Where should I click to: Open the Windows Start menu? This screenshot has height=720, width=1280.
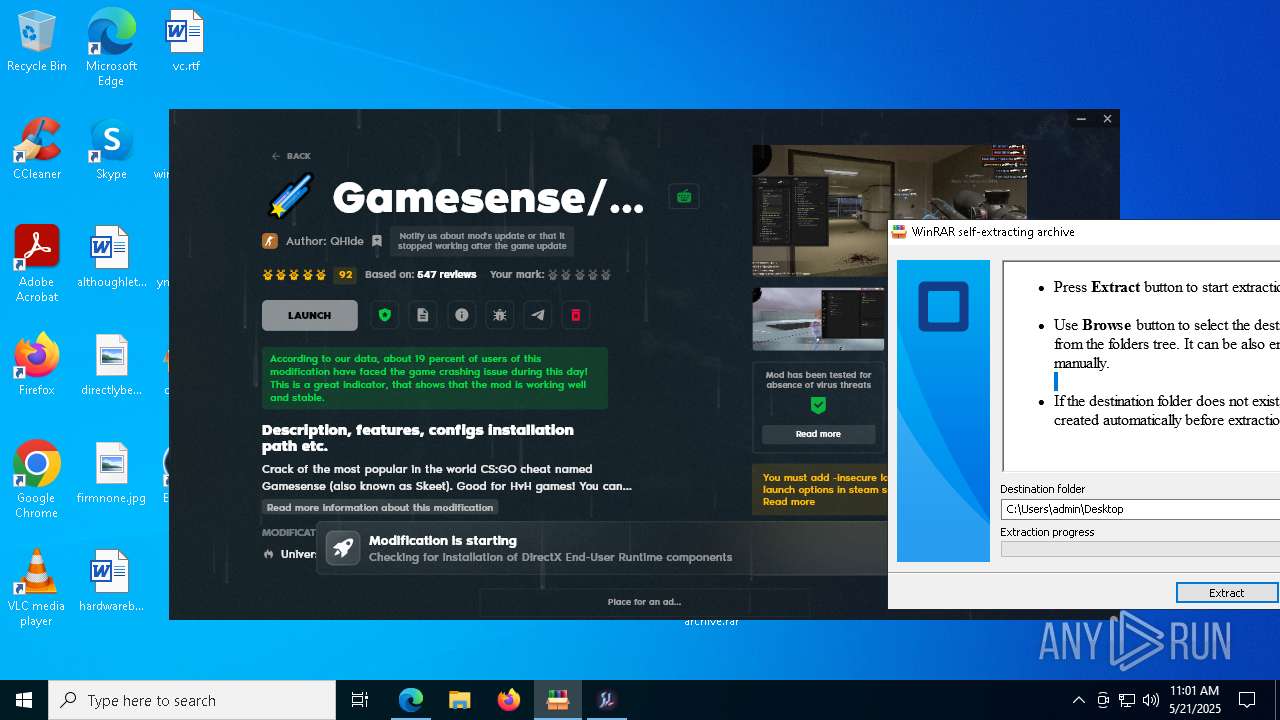24,700
